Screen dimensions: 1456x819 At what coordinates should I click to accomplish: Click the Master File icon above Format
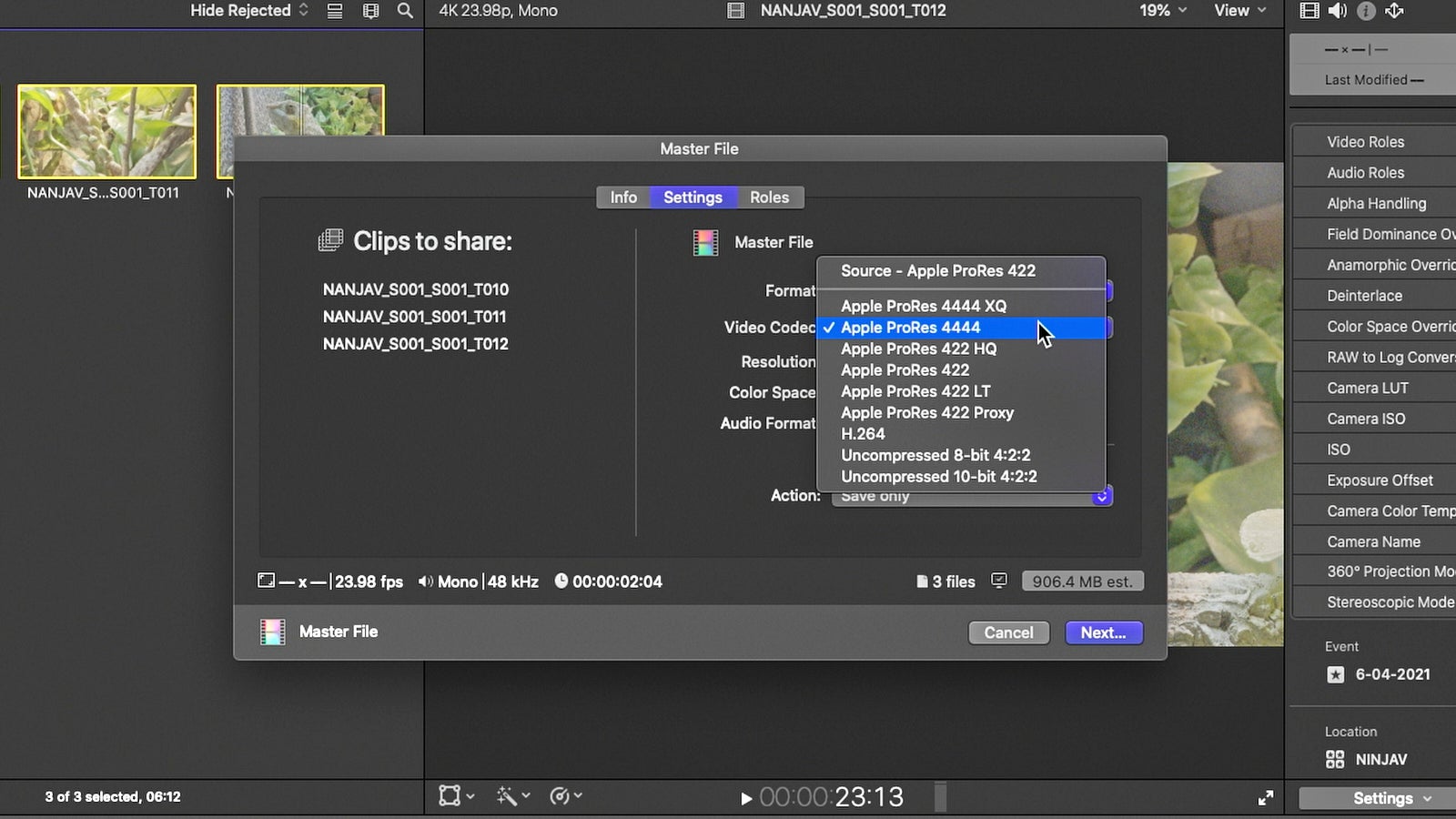706,242
